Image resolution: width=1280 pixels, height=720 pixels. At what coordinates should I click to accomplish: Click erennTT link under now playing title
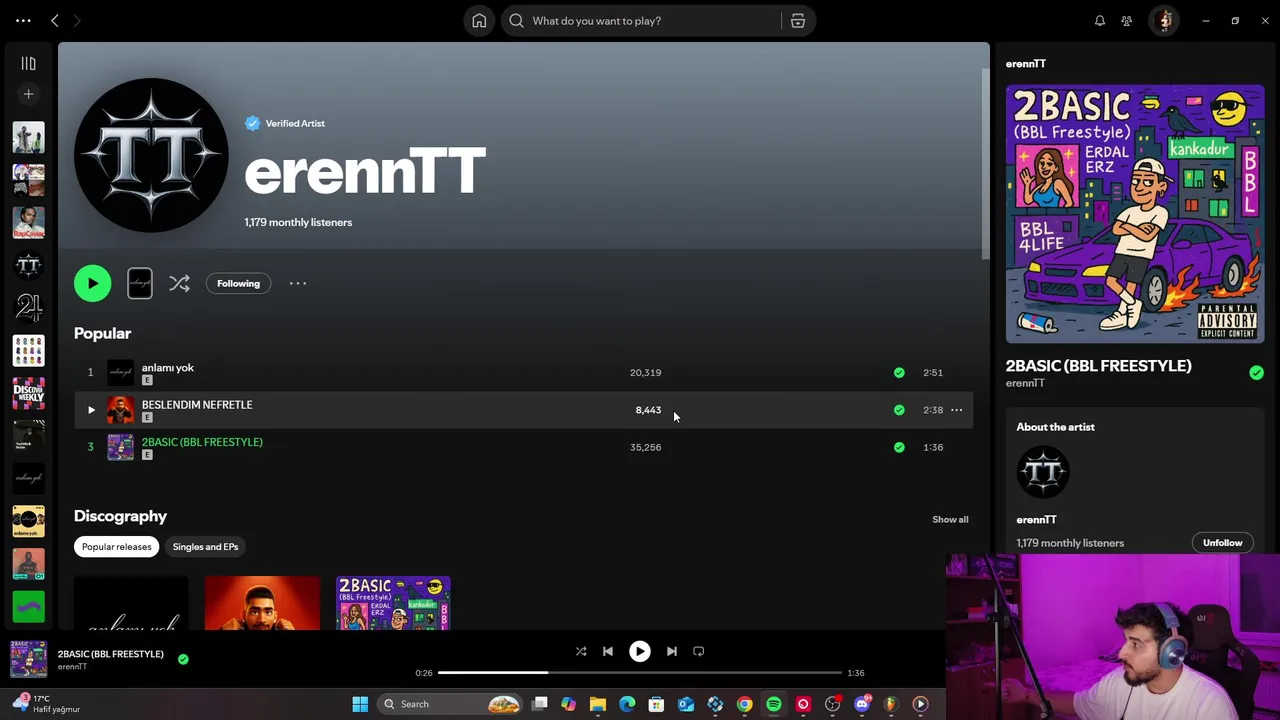72,667
